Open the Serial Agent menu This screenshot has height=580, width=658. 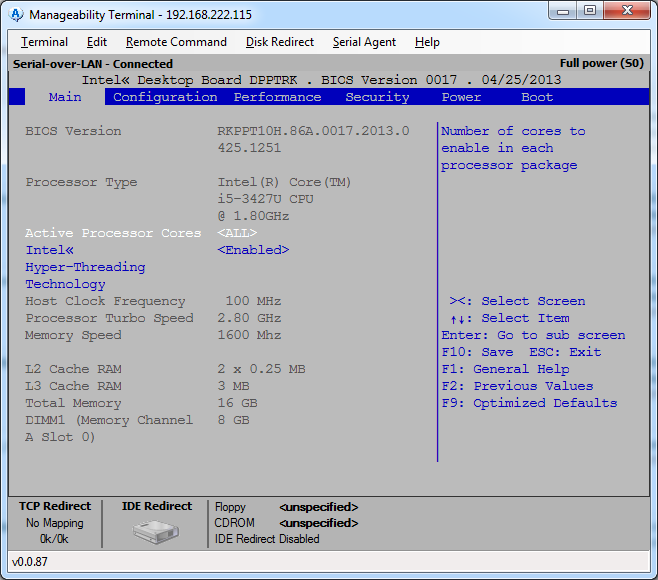364,42
